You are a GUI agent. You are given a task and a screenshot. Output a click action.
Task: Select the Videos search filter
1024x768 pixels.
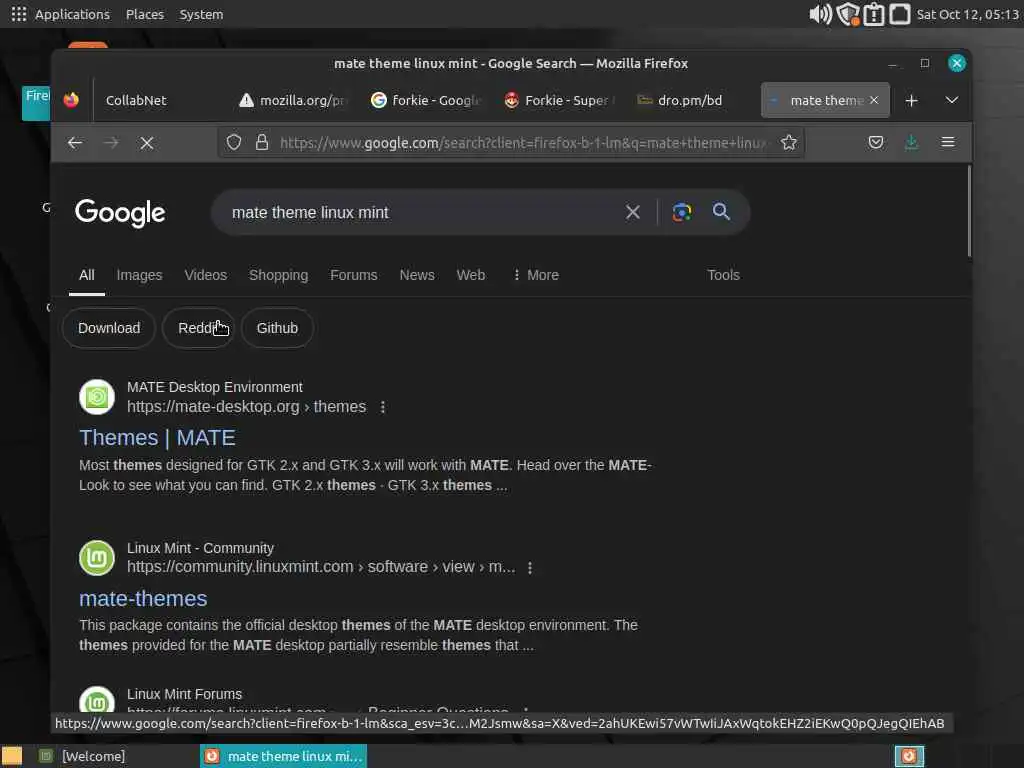pos(206,275)
